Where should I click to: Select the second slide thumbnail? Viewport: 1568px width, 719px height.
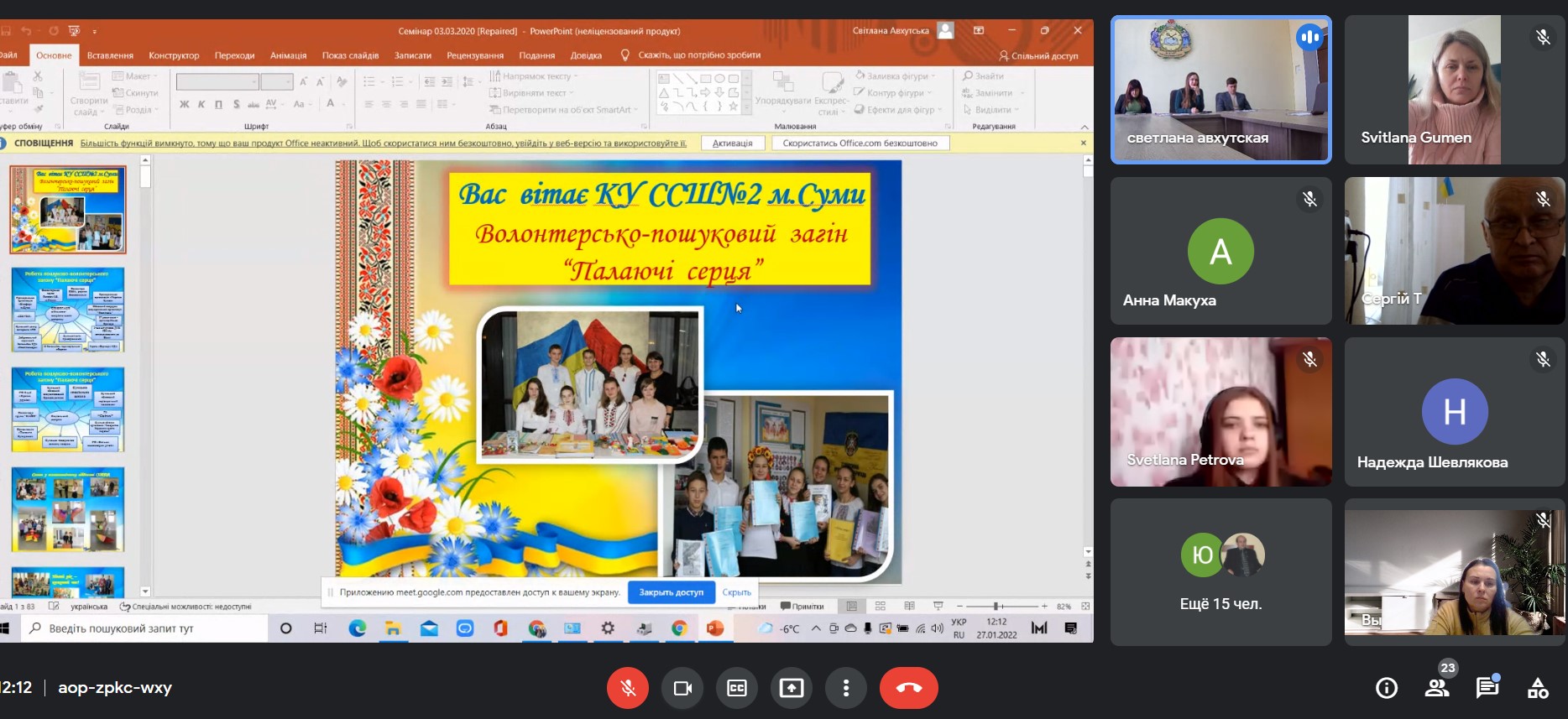[x=68, y=310]
